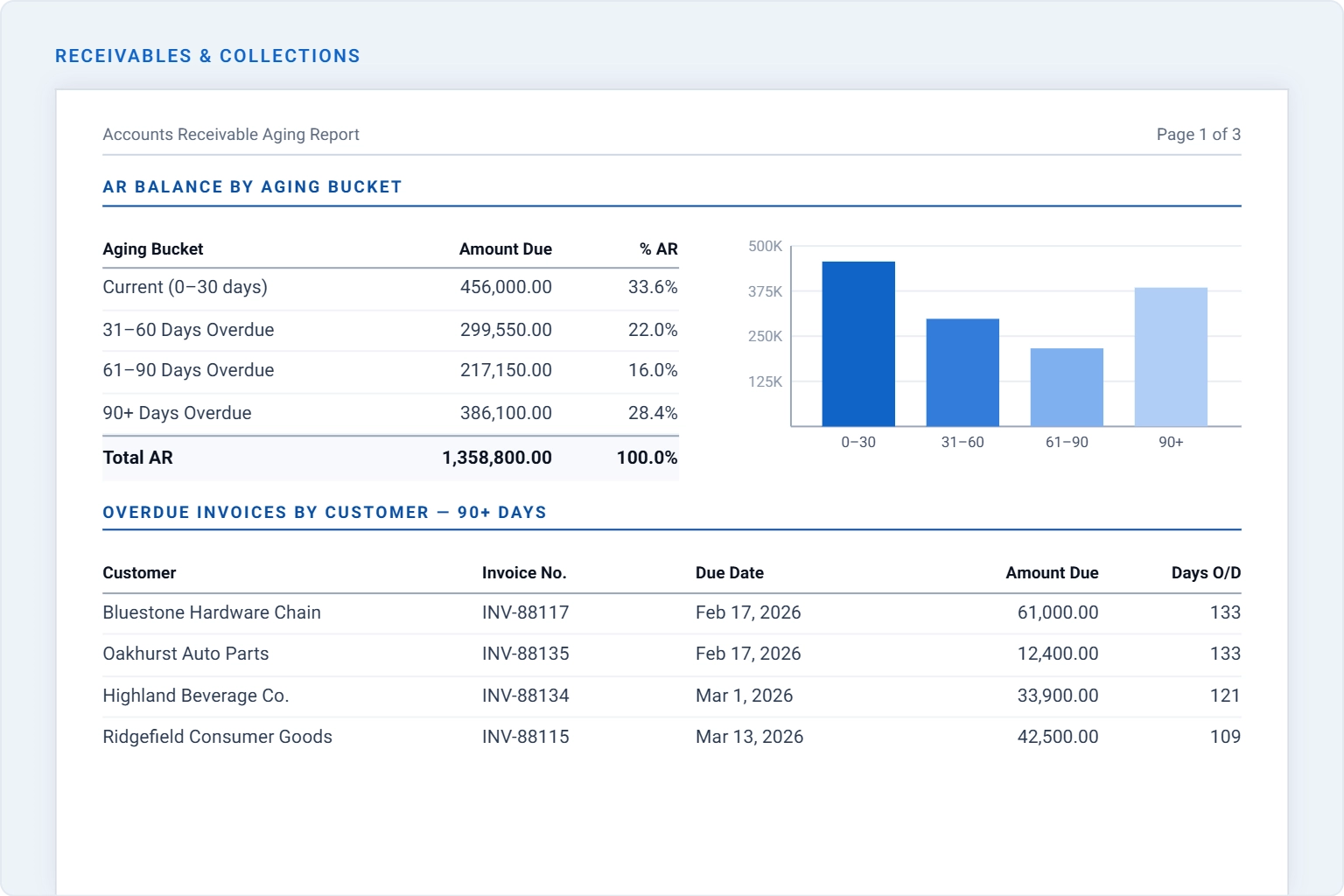This screenshot has width=1344, height=896.
Task: Click the 386,100.00 amount cell
Action: 506,413
